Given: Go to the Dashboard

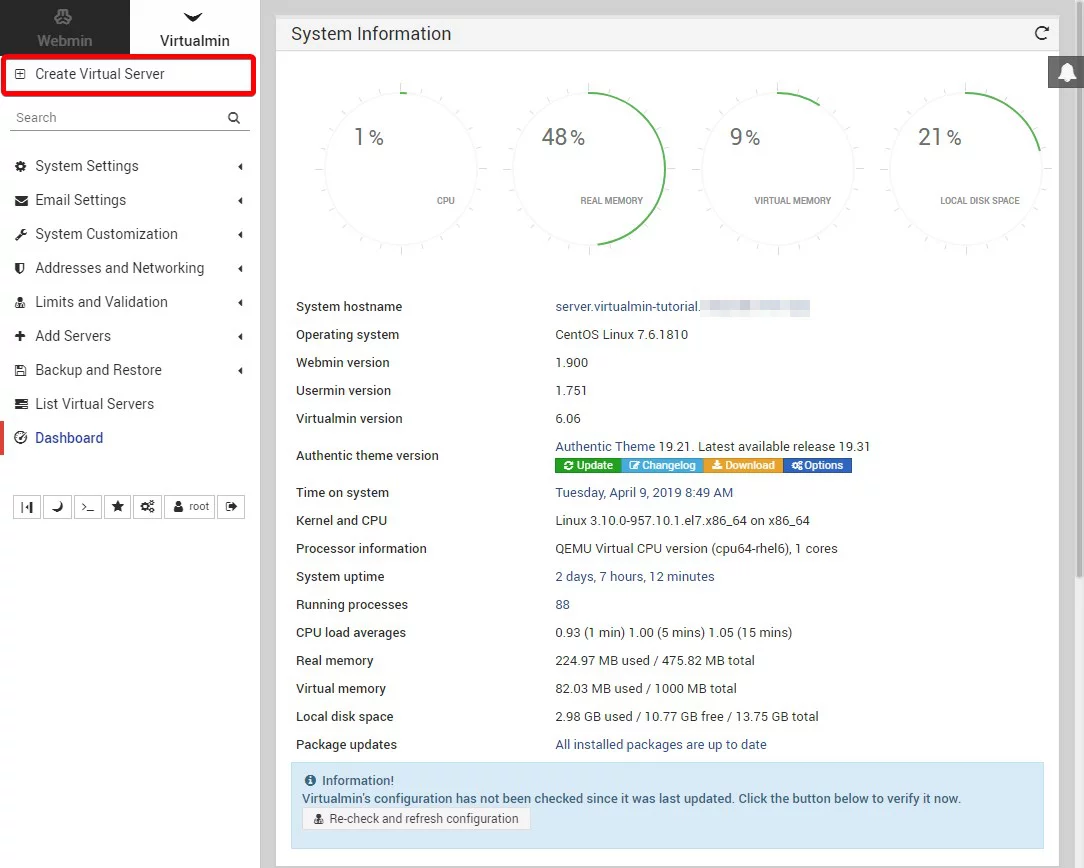Looking at the screenshot, I should [129, 437].
